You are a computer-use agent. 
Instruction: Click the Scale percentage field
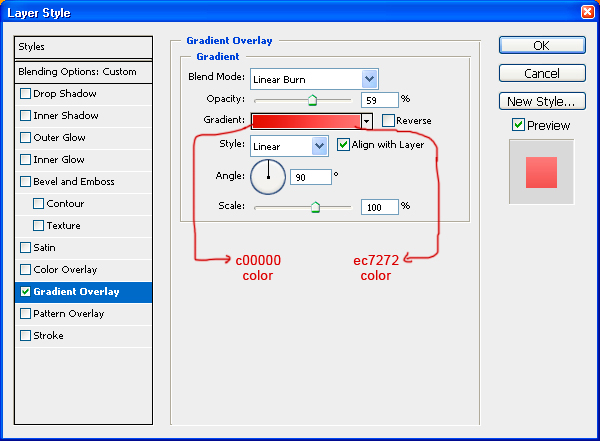pyautogui.click(x=380, y=207)
